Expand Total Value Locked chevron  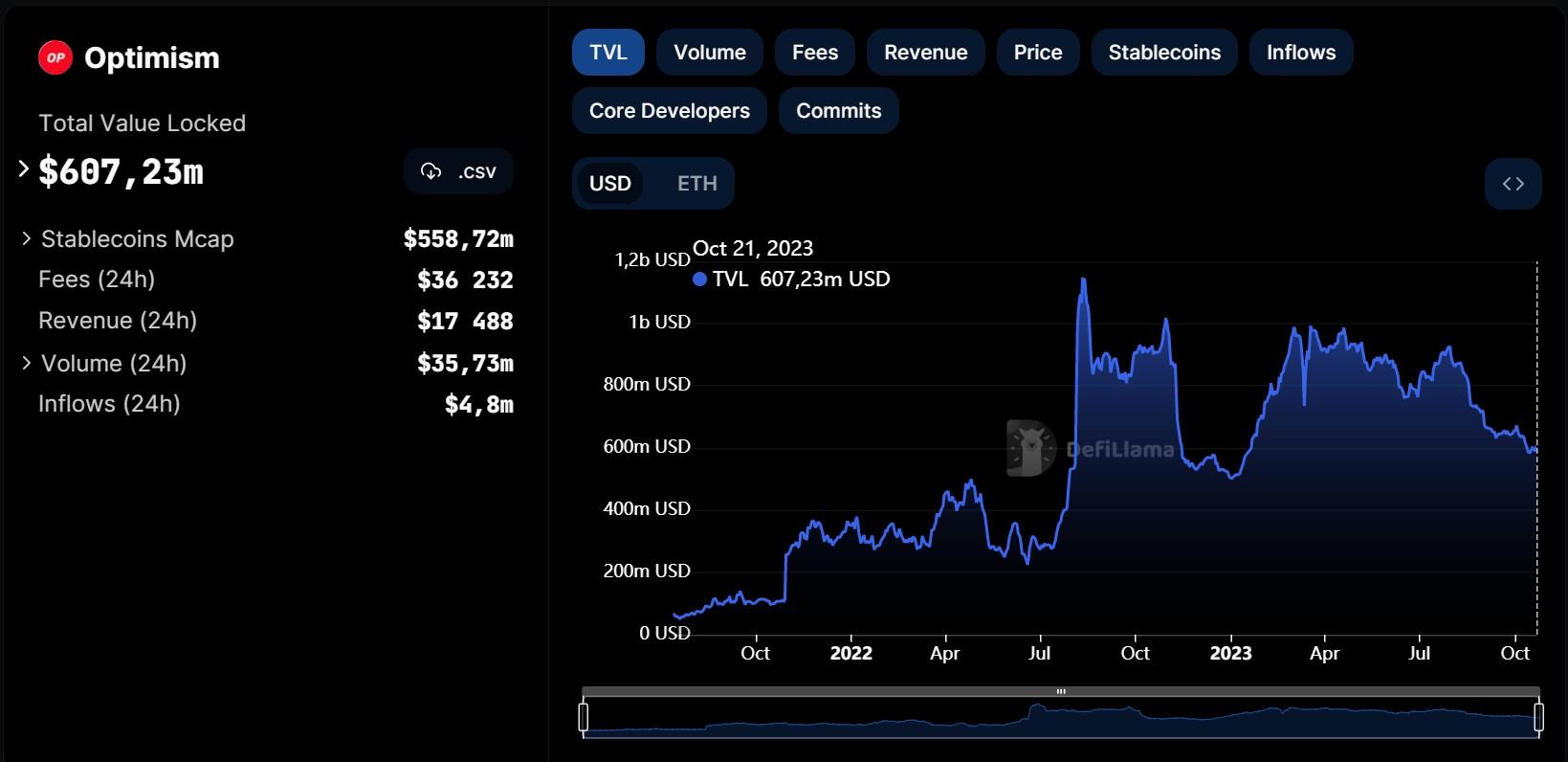pyautogui.click(x=24, y=169)
